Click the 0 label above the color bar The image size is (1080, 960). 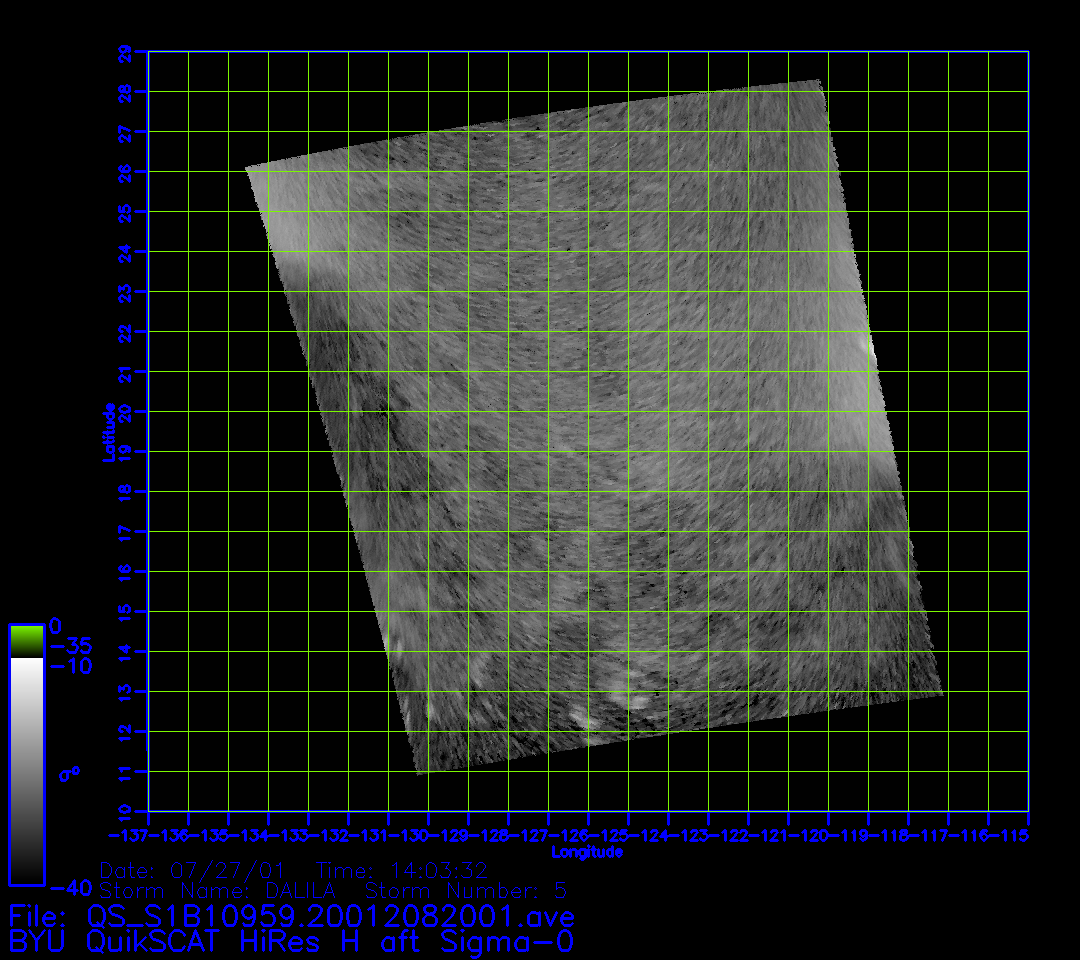55,625
